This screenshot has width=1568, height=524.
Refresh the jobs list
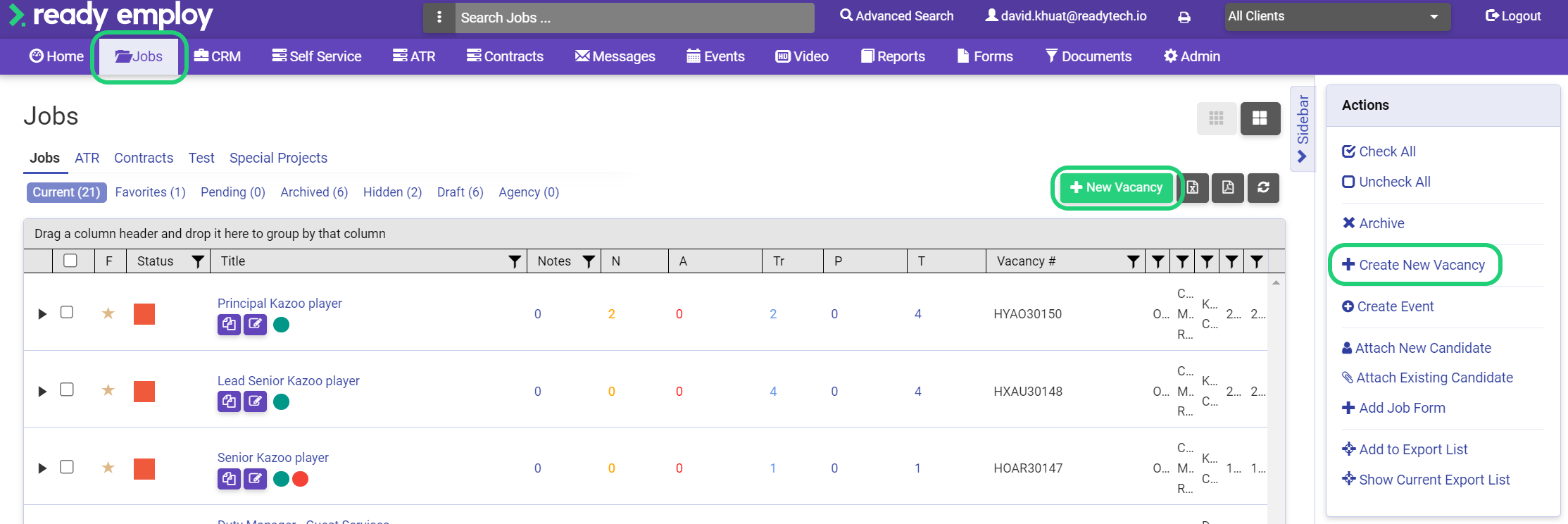click(x=1263, y=187)
